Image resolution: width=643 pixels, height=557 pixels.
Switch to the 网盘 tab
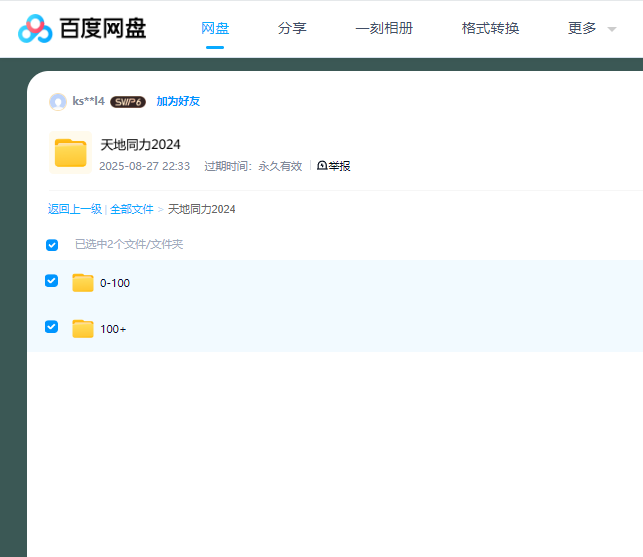[215, 28]
